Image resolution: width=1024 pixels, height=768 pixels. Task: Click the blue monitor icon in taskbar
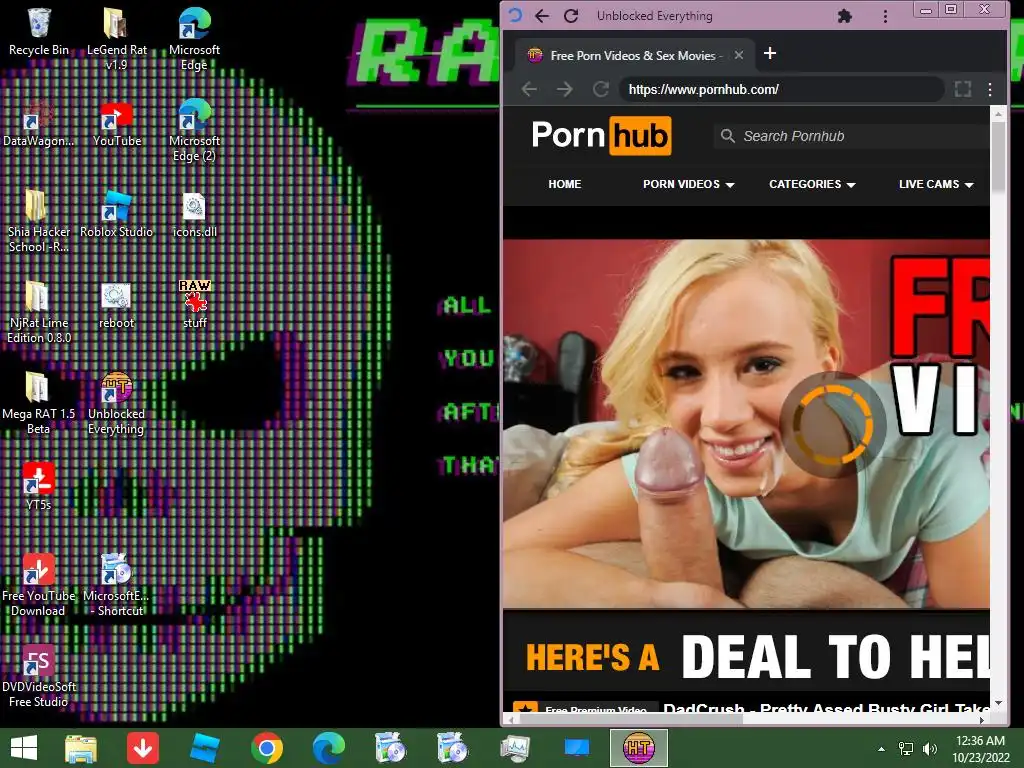click(x=577, y=748)
